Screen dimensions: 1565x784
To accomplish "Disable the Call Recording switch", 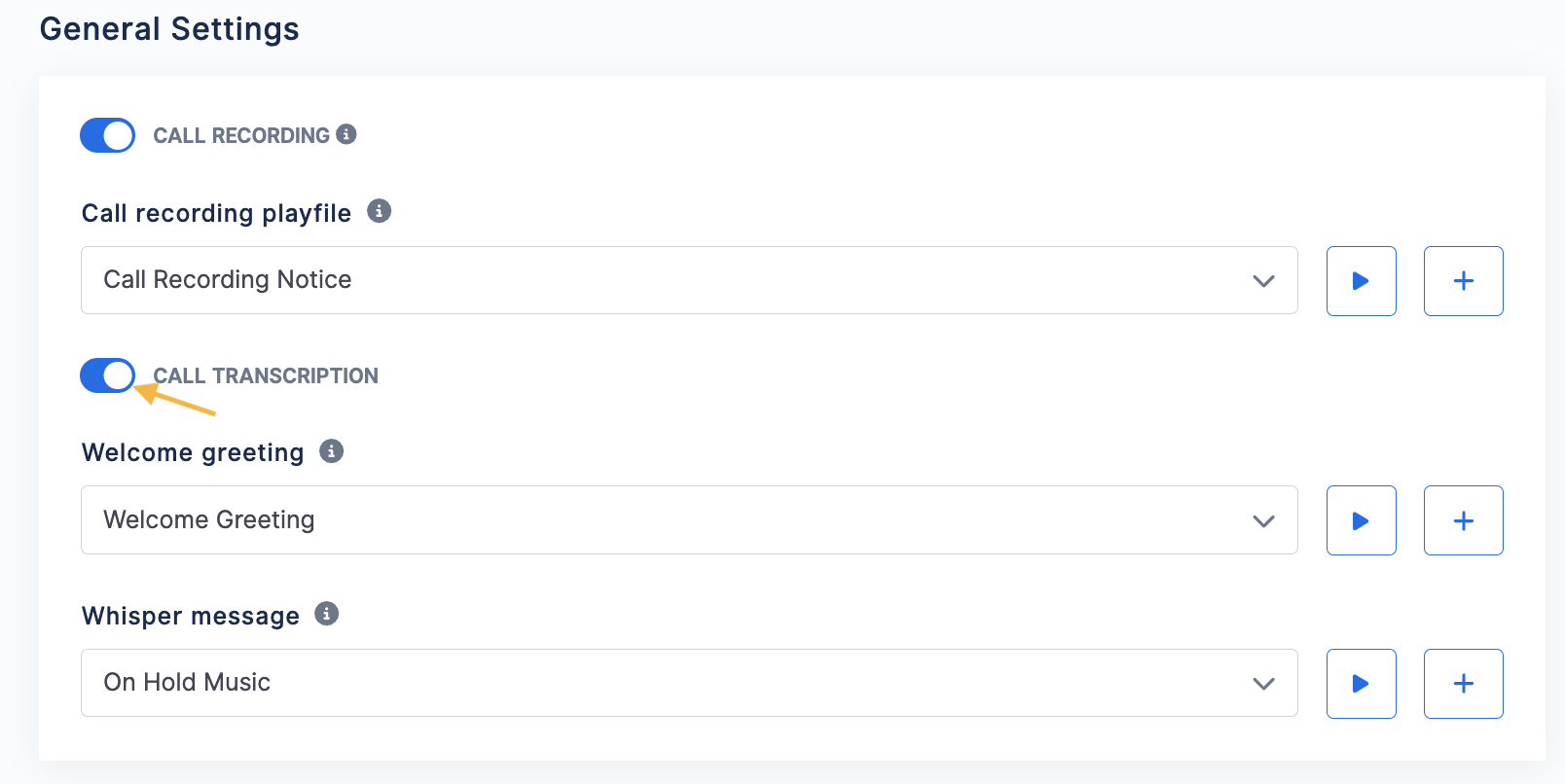I will click(107, 135).
